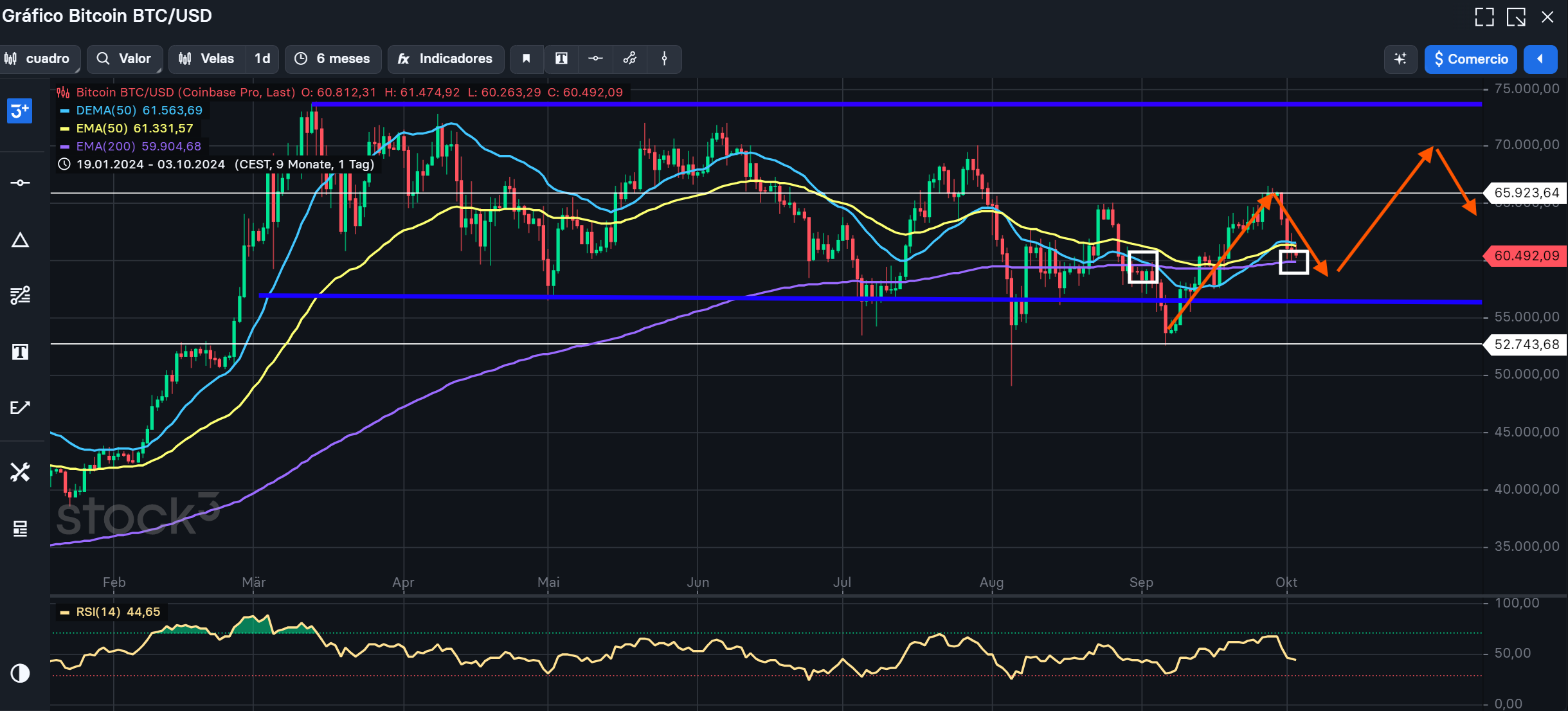Open the Fibonacci lines tool in sidebar
Screen dimensions: 1568x711
(x=20, y=295)
